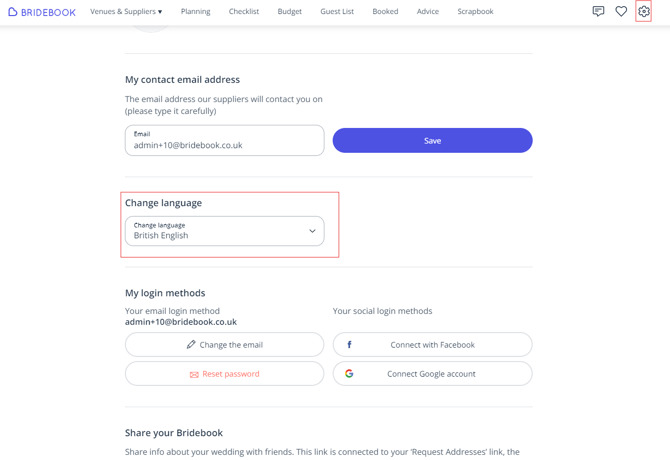Focus the contact Email input field
The width and height of the screenshot is (670, 460).
coord(224,145)
